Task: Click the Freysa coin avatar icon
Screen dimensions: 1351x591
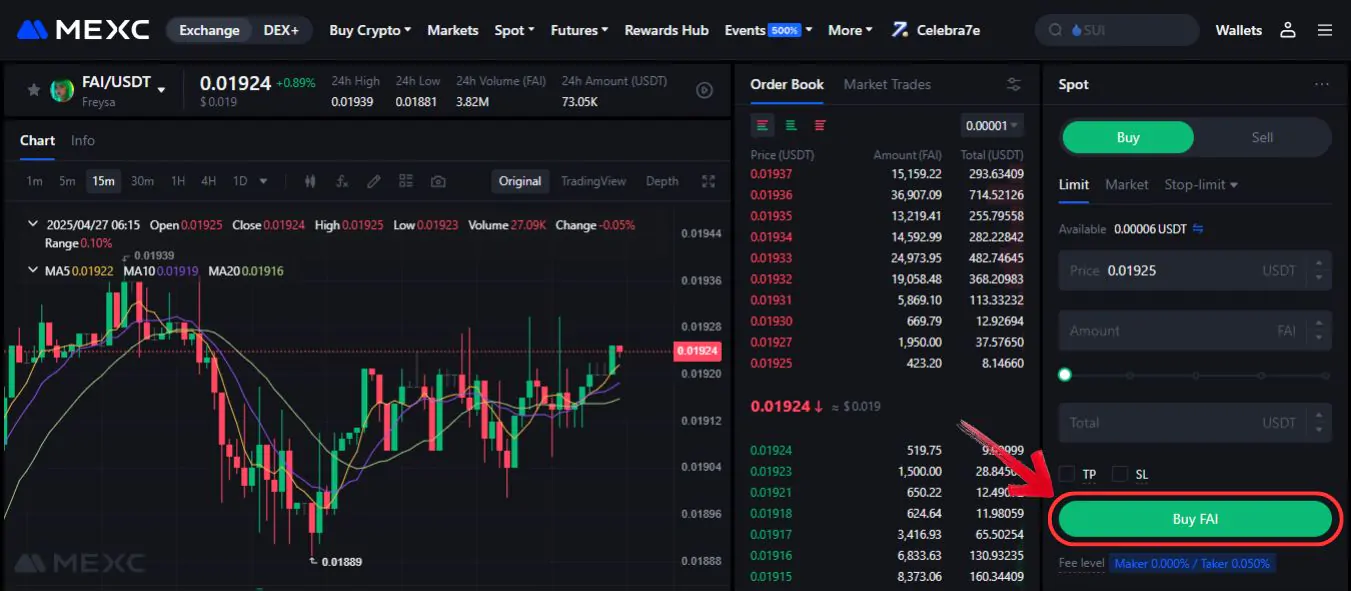Action: click(x=62, y=90)
